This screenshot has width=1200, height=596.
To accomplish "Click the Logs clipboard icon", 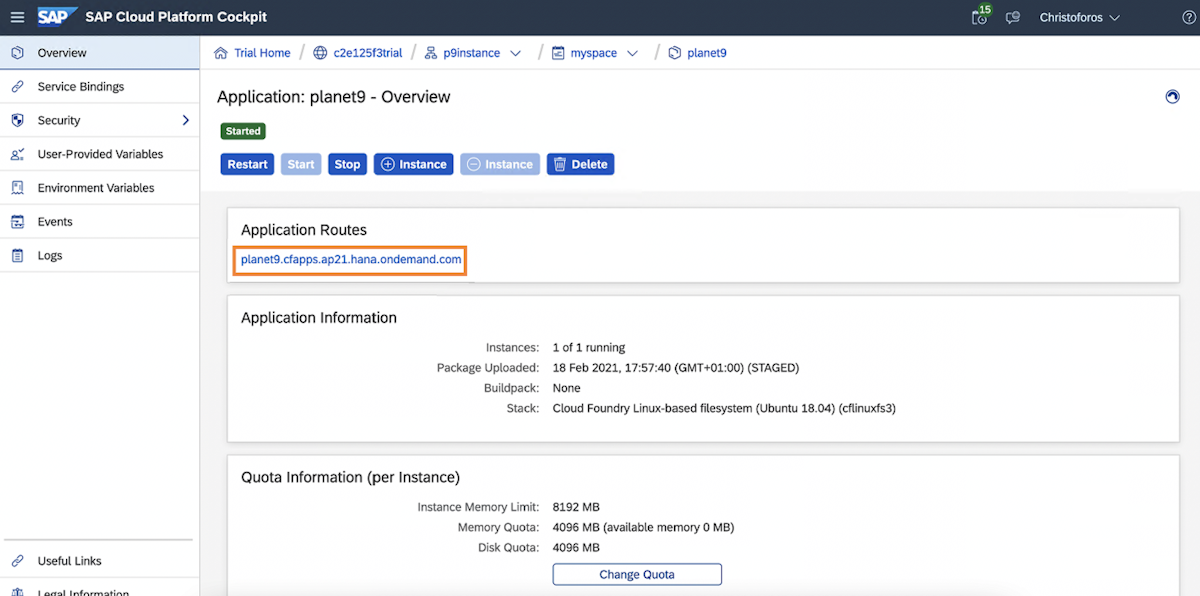I will [17, 256].
